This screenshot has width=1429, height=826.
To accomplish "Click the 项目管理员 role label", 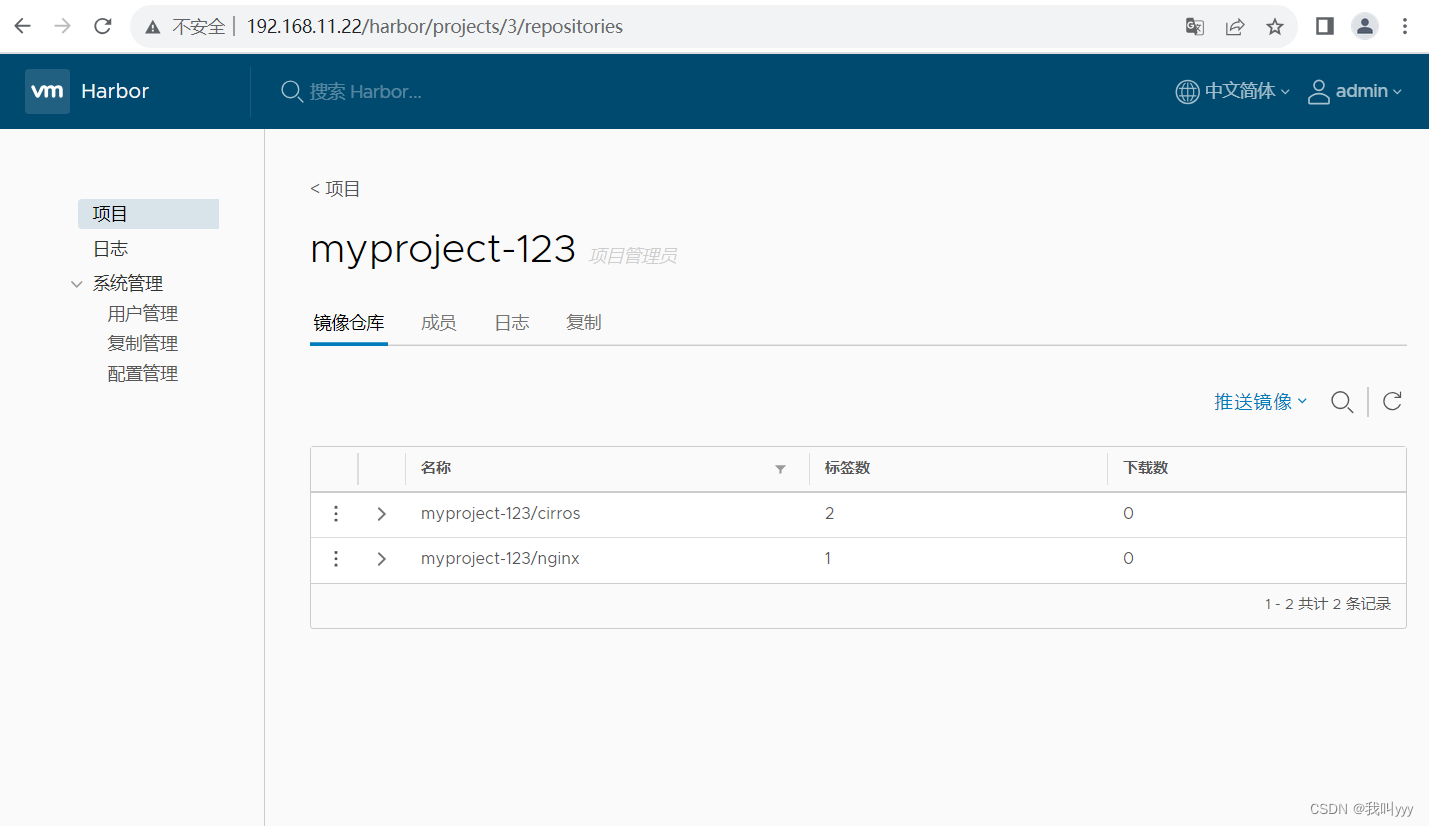I will 632,256.
